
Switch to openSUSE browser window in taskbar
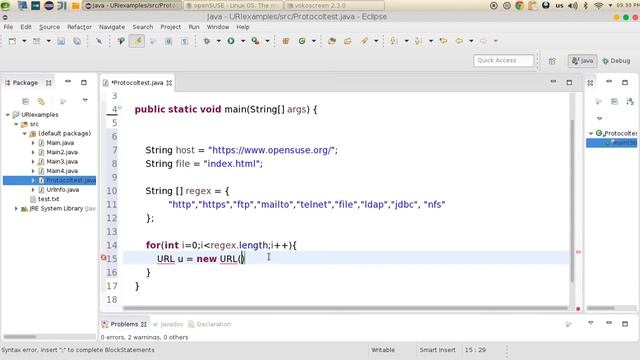coord(233,6)
